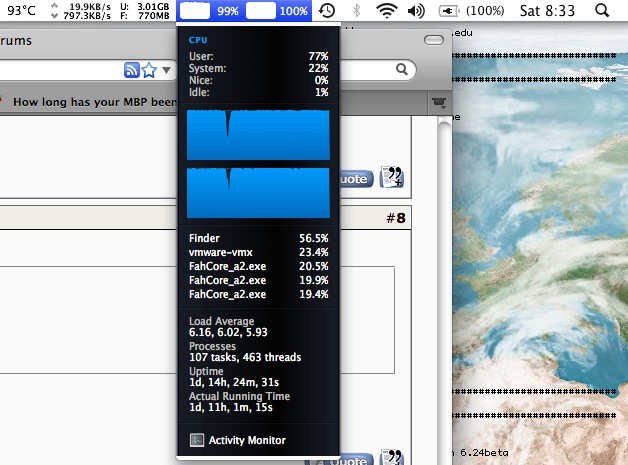Click the Uptime 1d, 14h, 24m, 31s value
The height and width of the screenshot is (465, 628).
pos(234,382)
